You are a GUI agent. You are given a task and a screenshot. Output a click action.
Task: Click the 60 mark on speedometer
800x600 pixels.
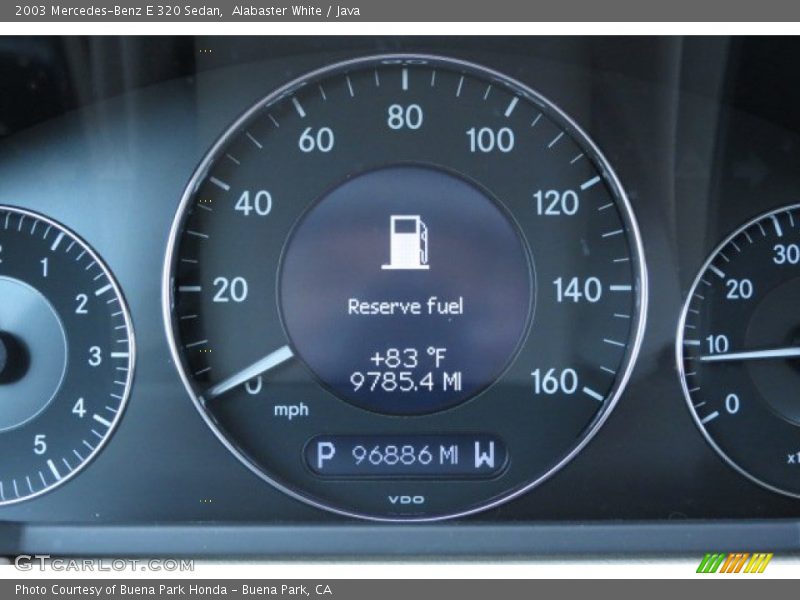pos(316,139)
